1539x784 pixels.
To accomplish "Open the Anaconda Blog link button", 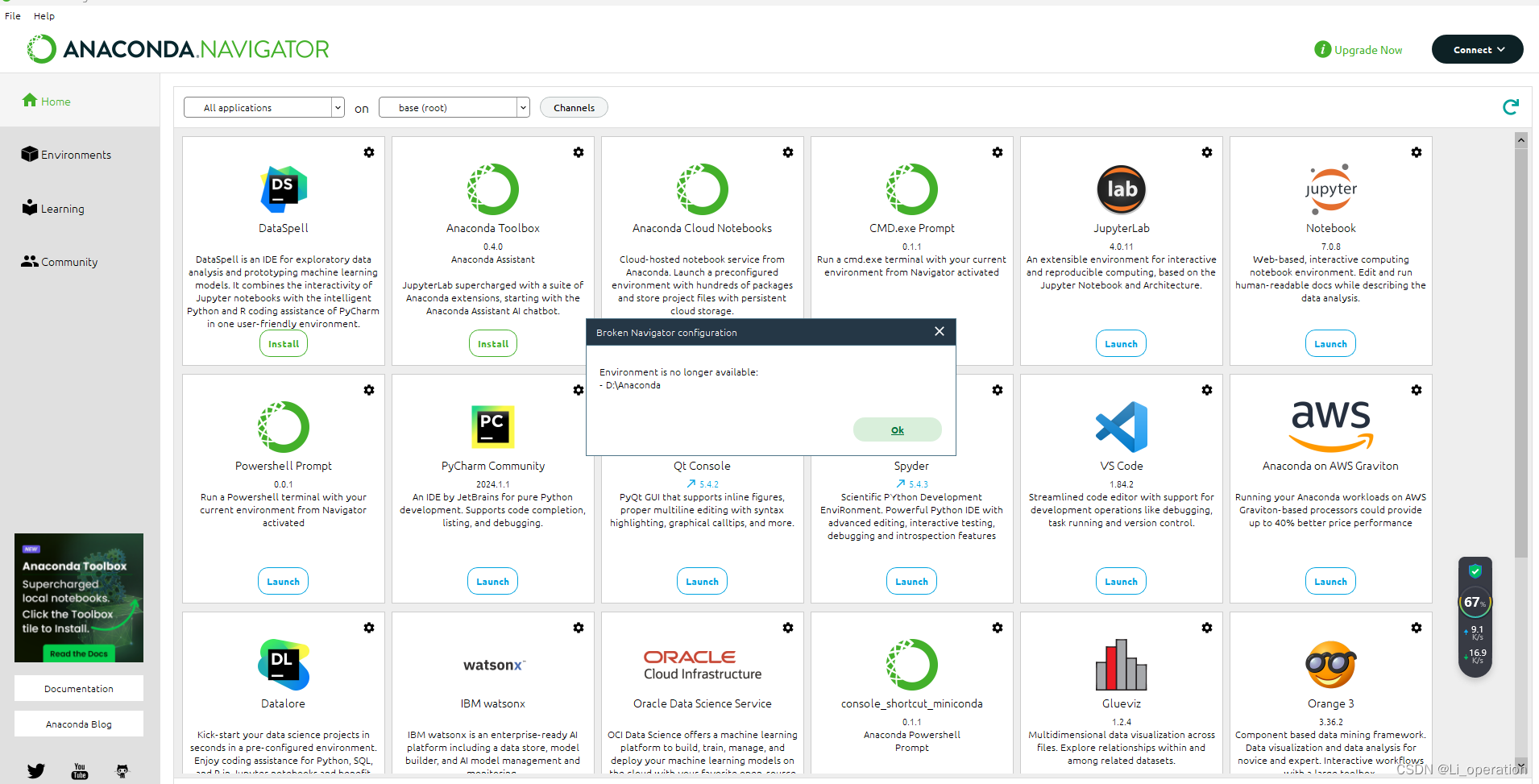I will point(79,724).
